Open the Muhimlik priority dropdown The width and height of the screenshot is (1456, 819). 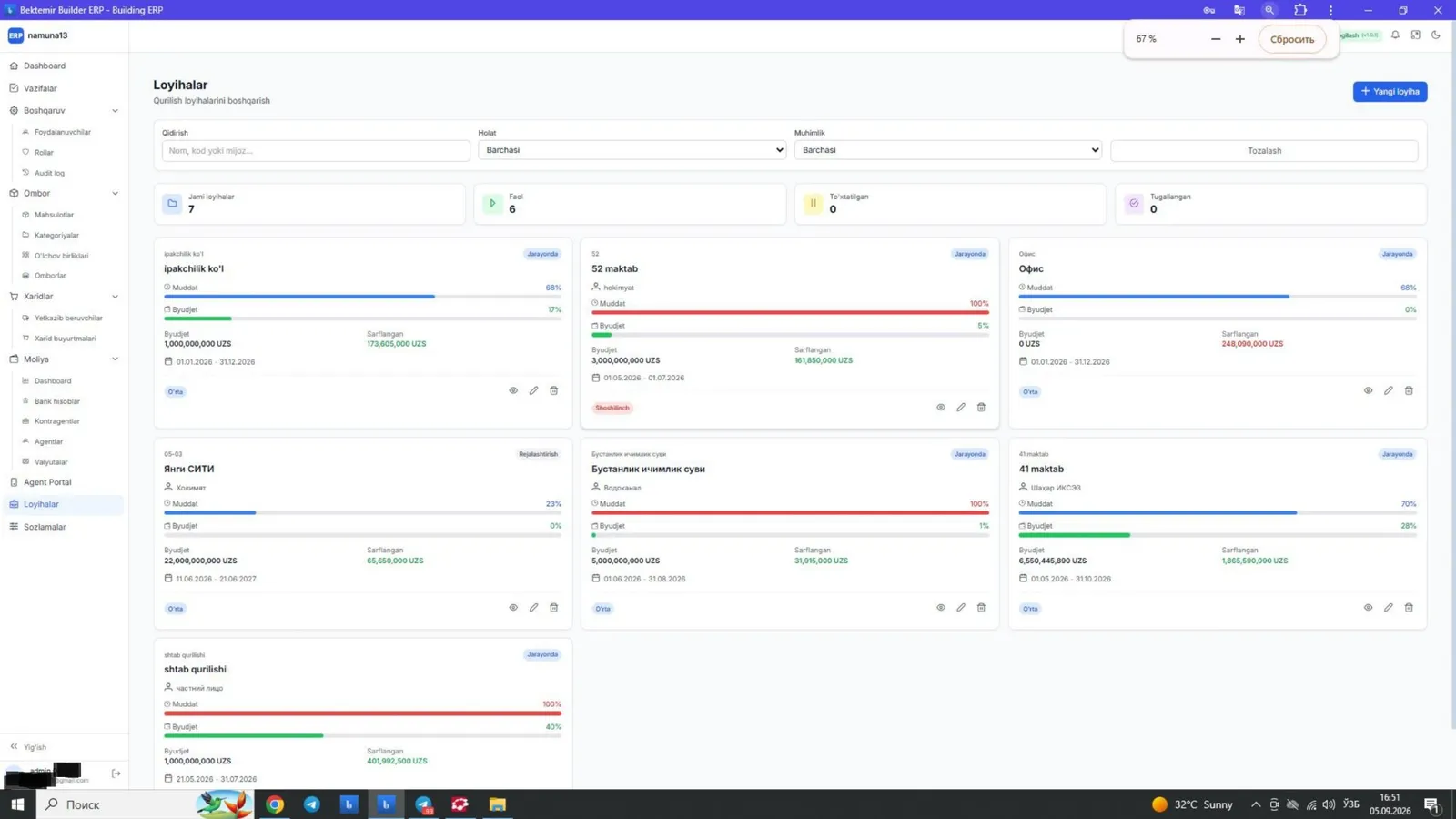[x=947, y=150]
